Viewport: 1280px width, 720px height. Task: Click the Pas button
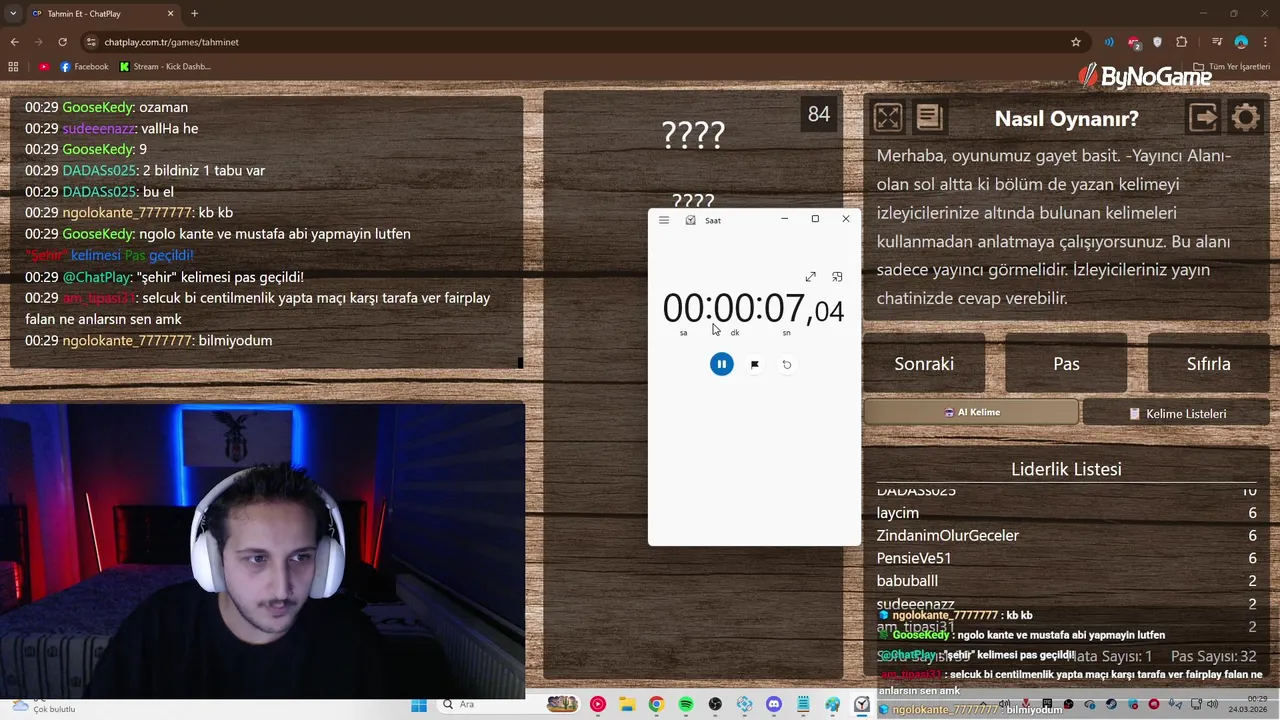[1066, 364]
